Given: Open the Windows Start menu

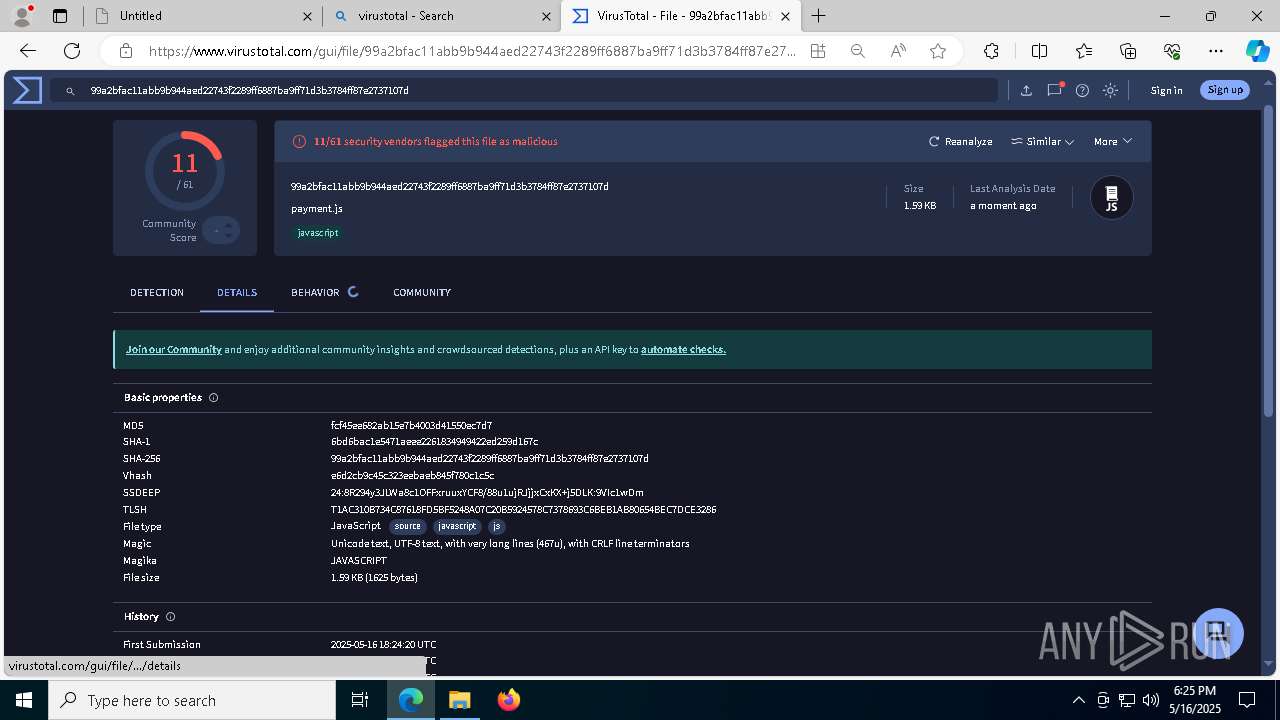Looking at the screenshot, I should [24, 700].
